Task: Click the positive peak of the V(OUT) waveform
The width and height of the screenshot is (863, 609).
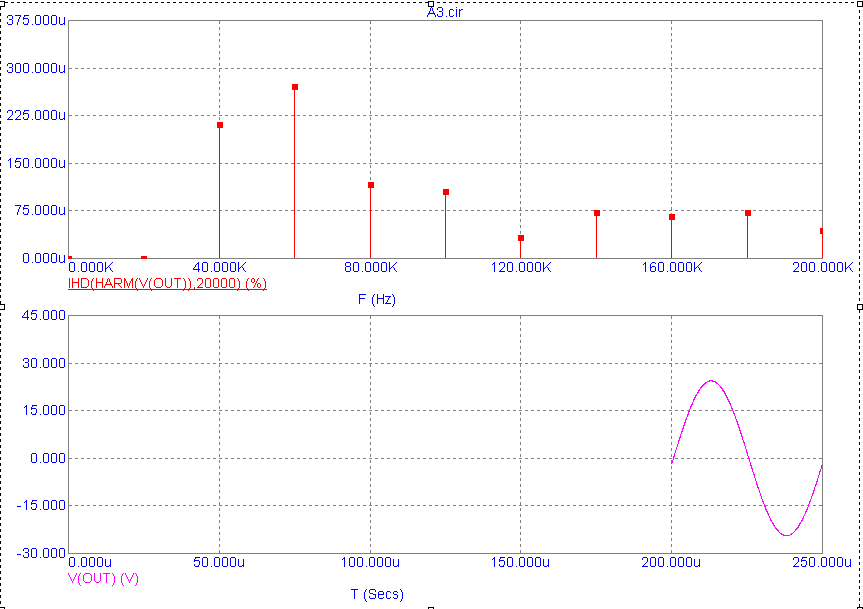Action: click(711, 381)
